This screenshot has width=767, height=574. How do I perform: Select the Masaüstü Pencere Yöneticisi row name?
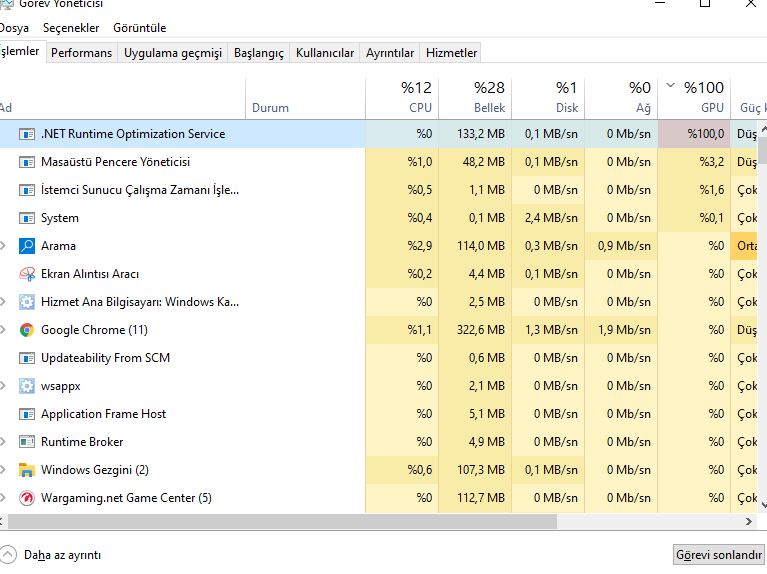[115, 162]
